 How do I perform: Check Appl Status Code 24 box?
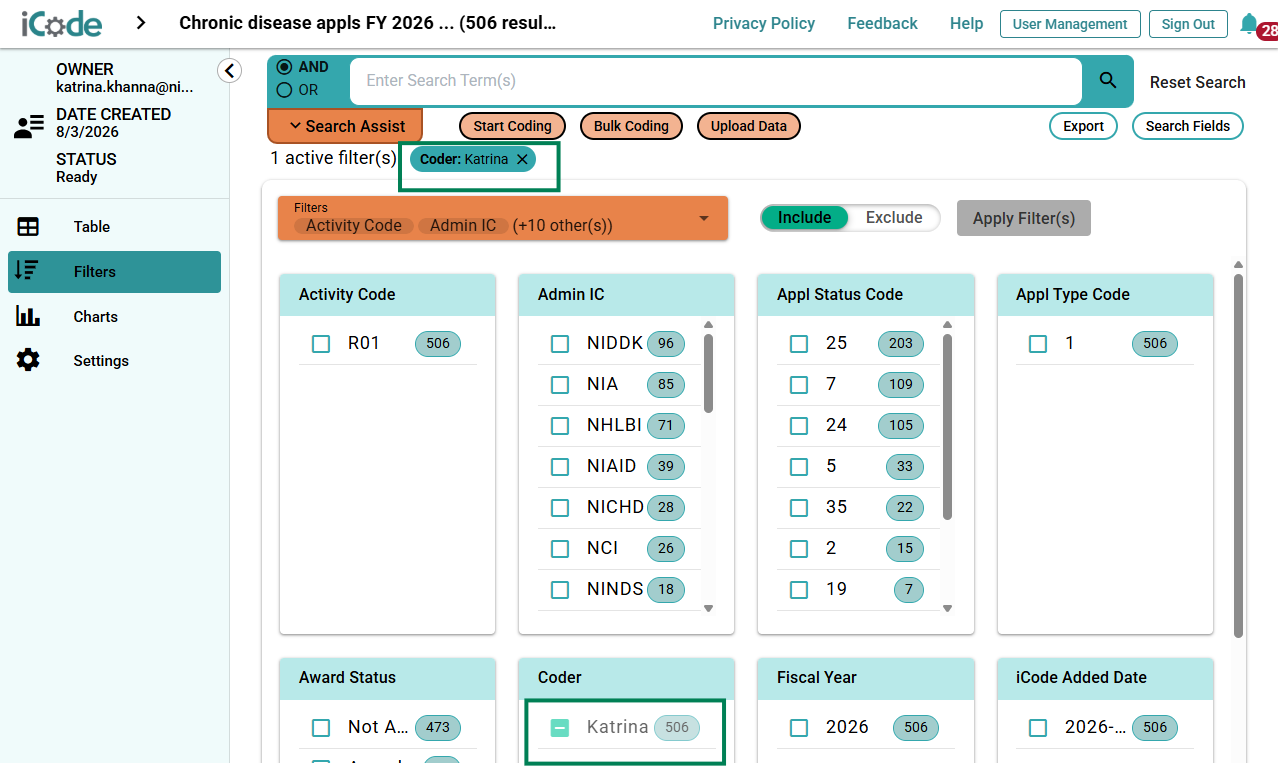pos(799,426)
